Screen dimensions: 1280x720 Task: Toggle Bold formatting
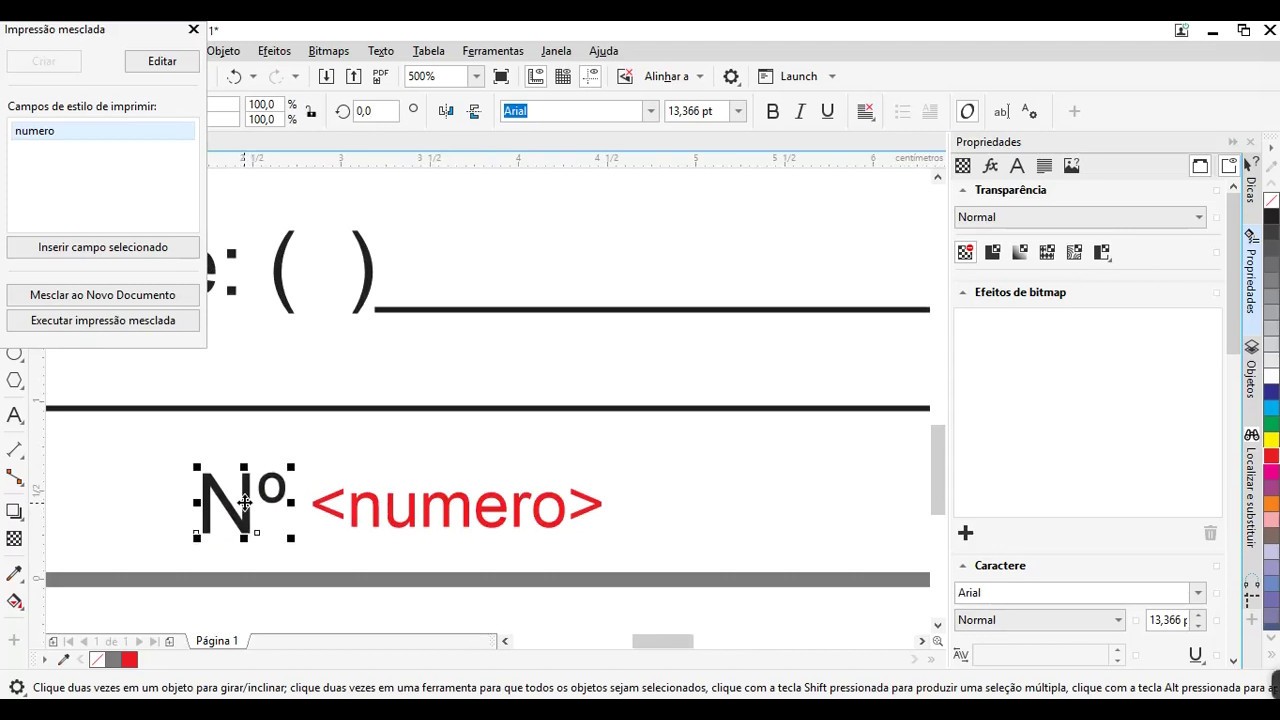click(772, 111)
